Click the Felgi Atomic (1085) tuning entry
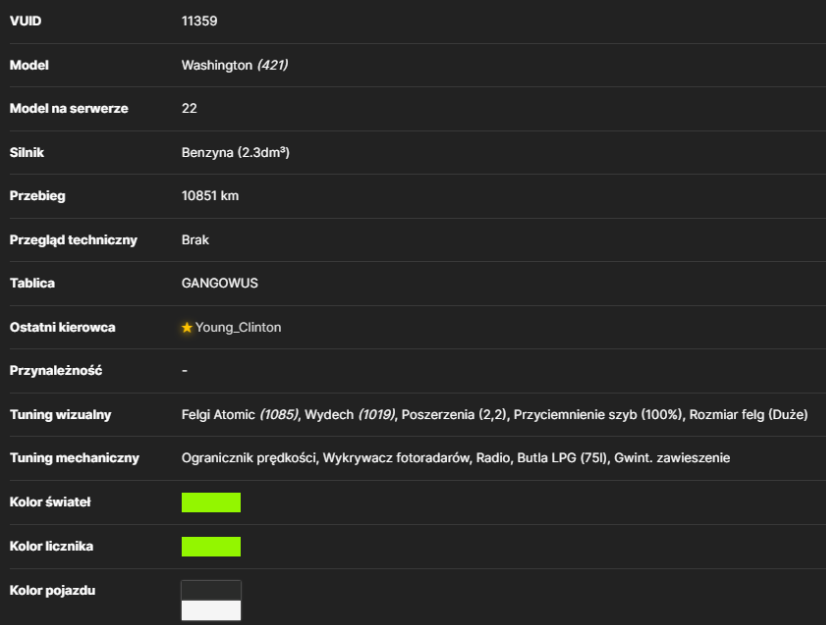 click(x=240, y=415)
